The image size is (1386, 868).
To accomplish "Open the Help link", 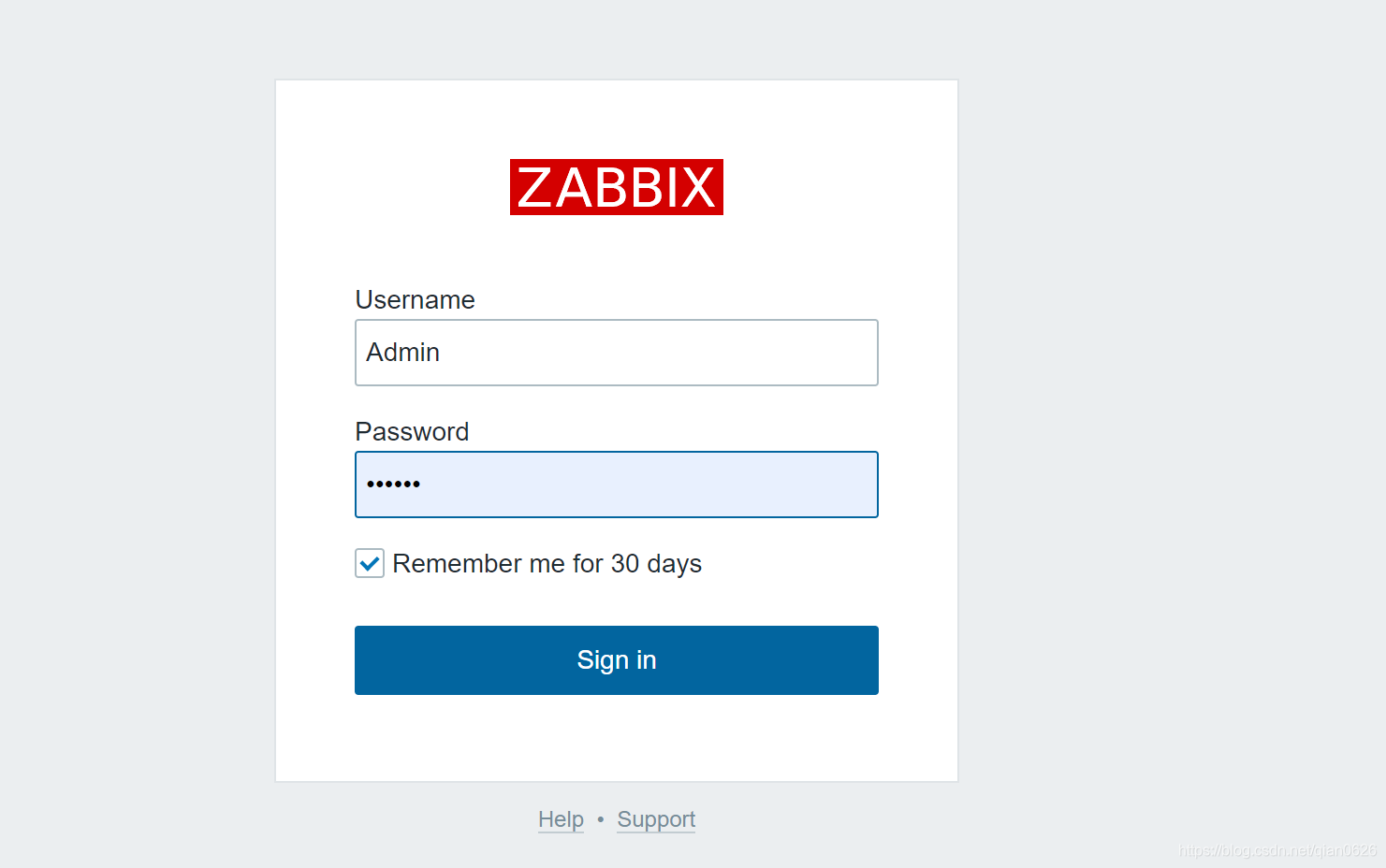I will point(561,819).
